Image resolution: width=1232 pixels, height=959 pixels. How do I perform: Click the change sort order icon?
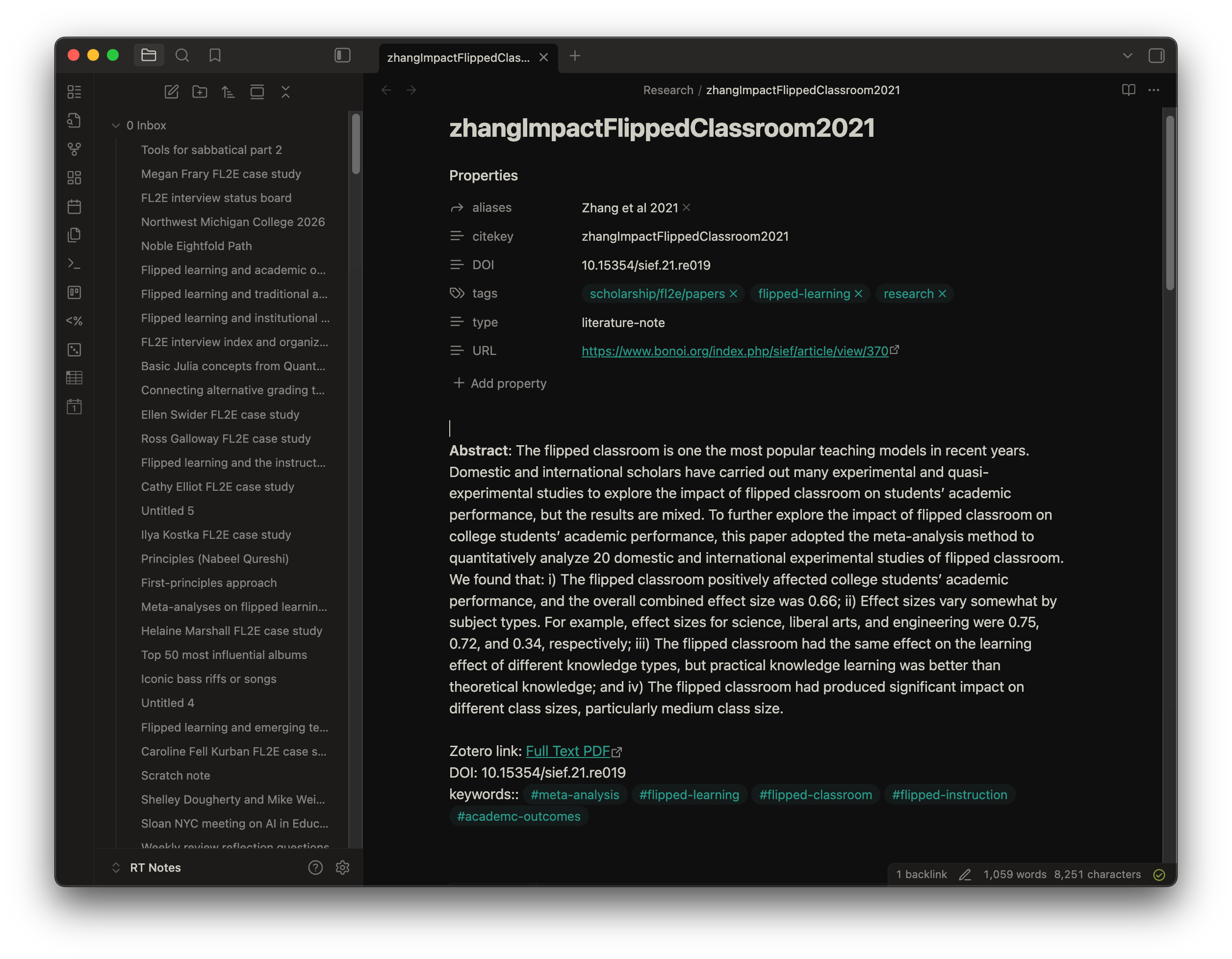click(228, 91)
